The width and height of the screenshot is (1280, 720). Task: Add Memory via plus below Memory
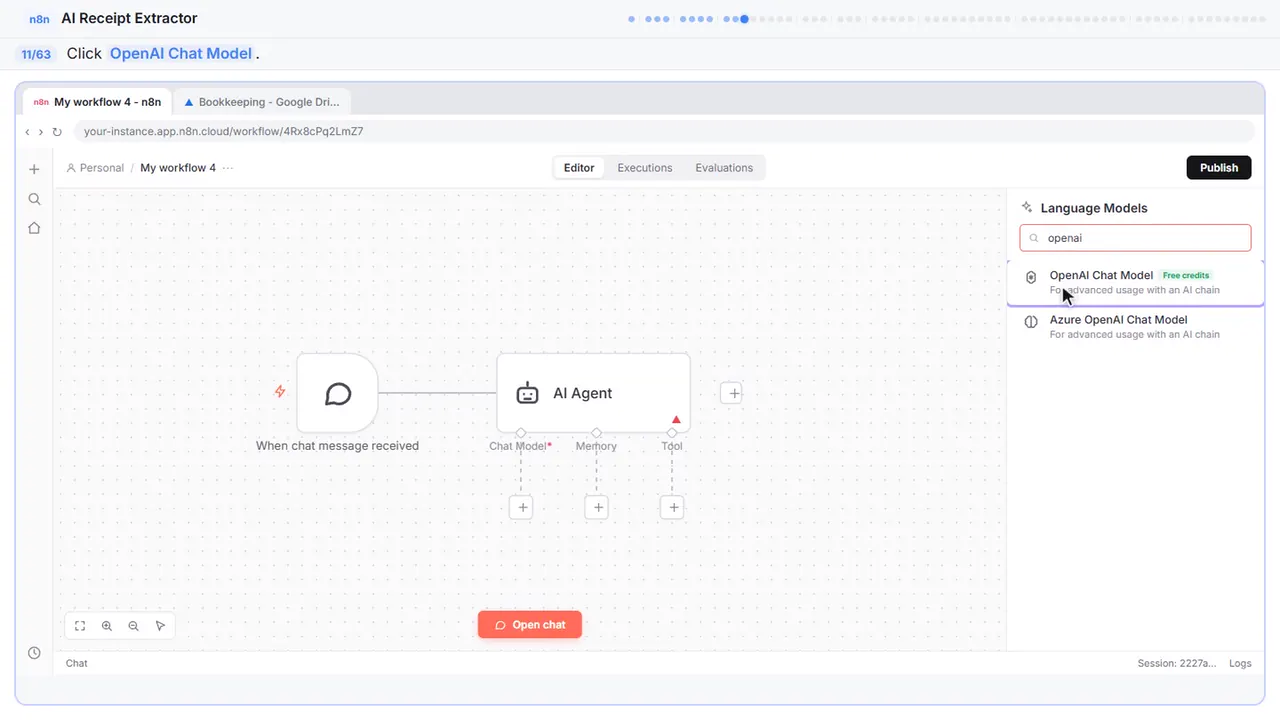pos(597,508)
